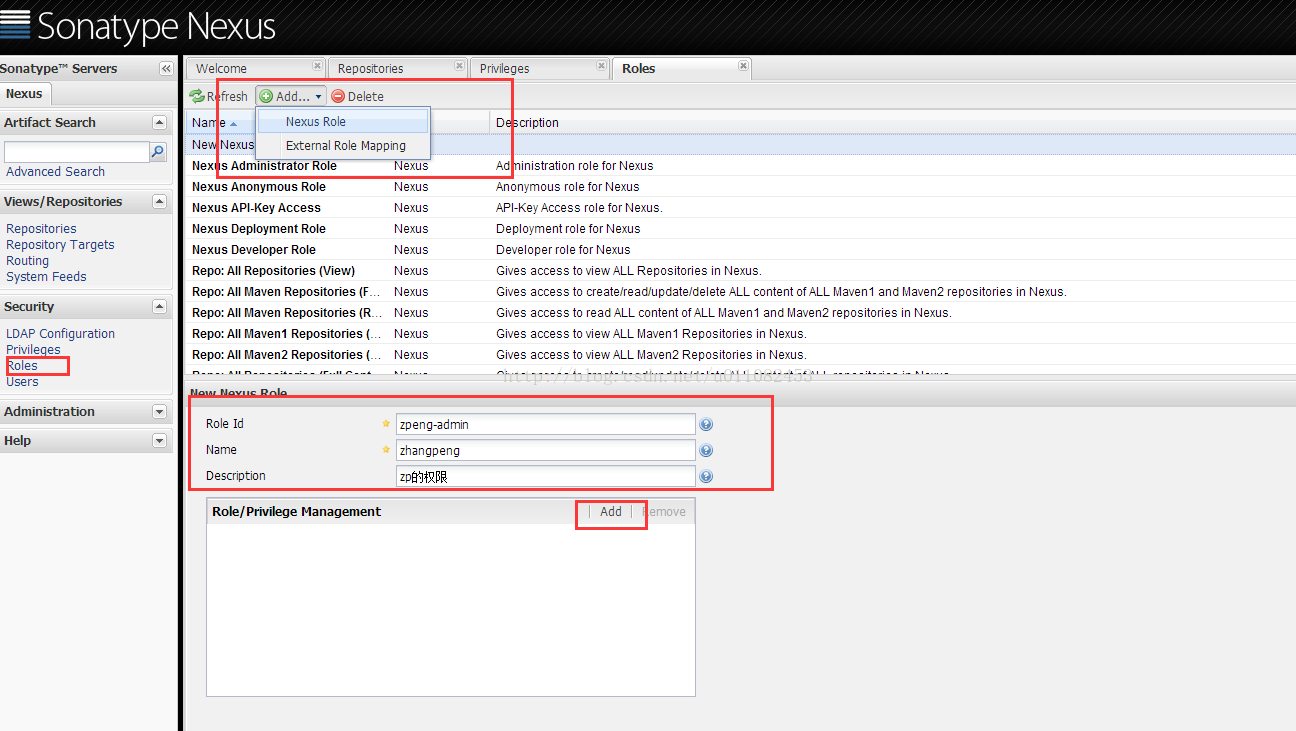This screenshot has height=731, width=1296.
Task: Focus the Role Id input field
Action: (545, 425)
